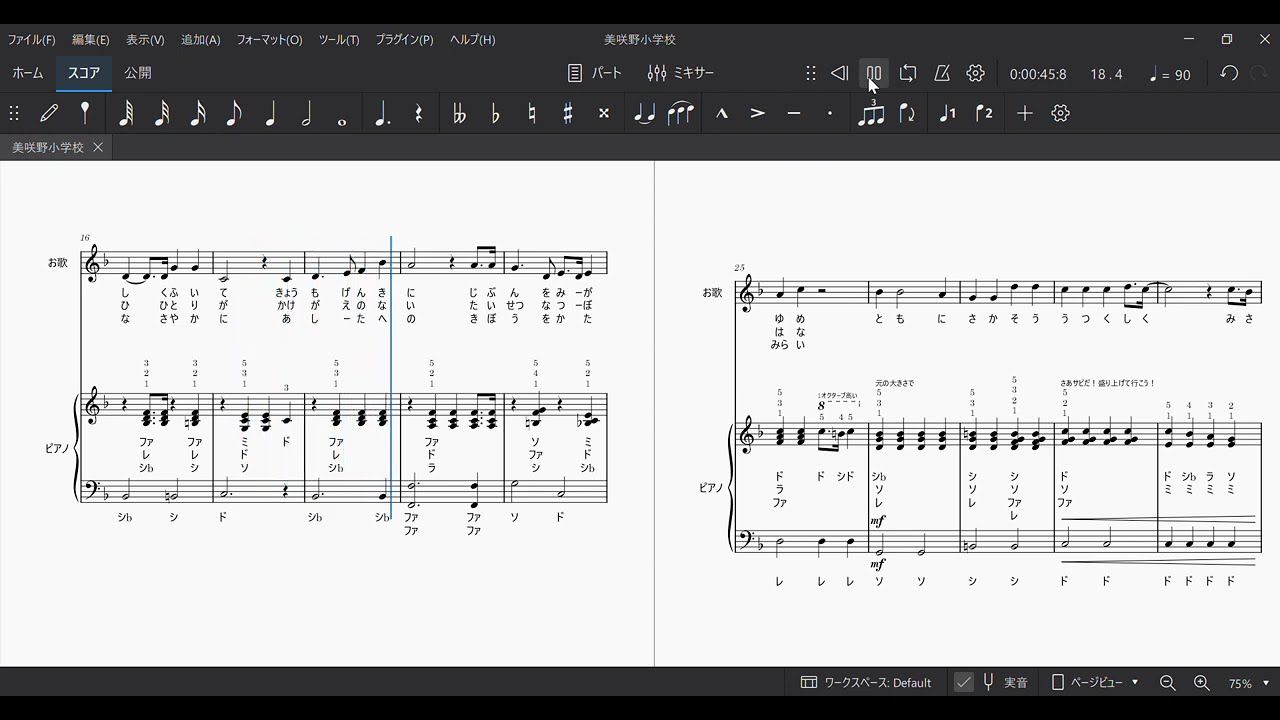Select voice 2

pyautogui.click(x=984, y=113)
